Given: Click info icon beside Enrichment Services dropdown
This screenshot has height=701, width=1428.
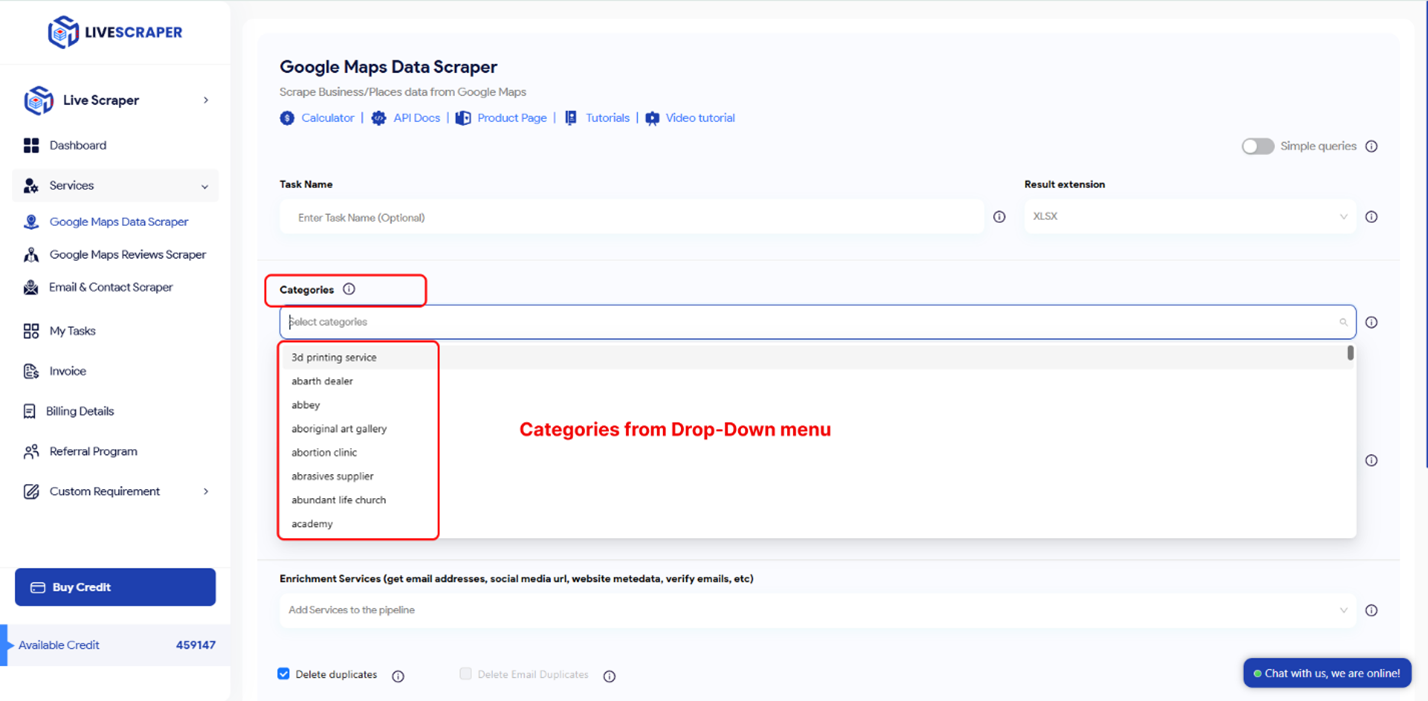Looking at the screenshot, I should coord(1371,610).
